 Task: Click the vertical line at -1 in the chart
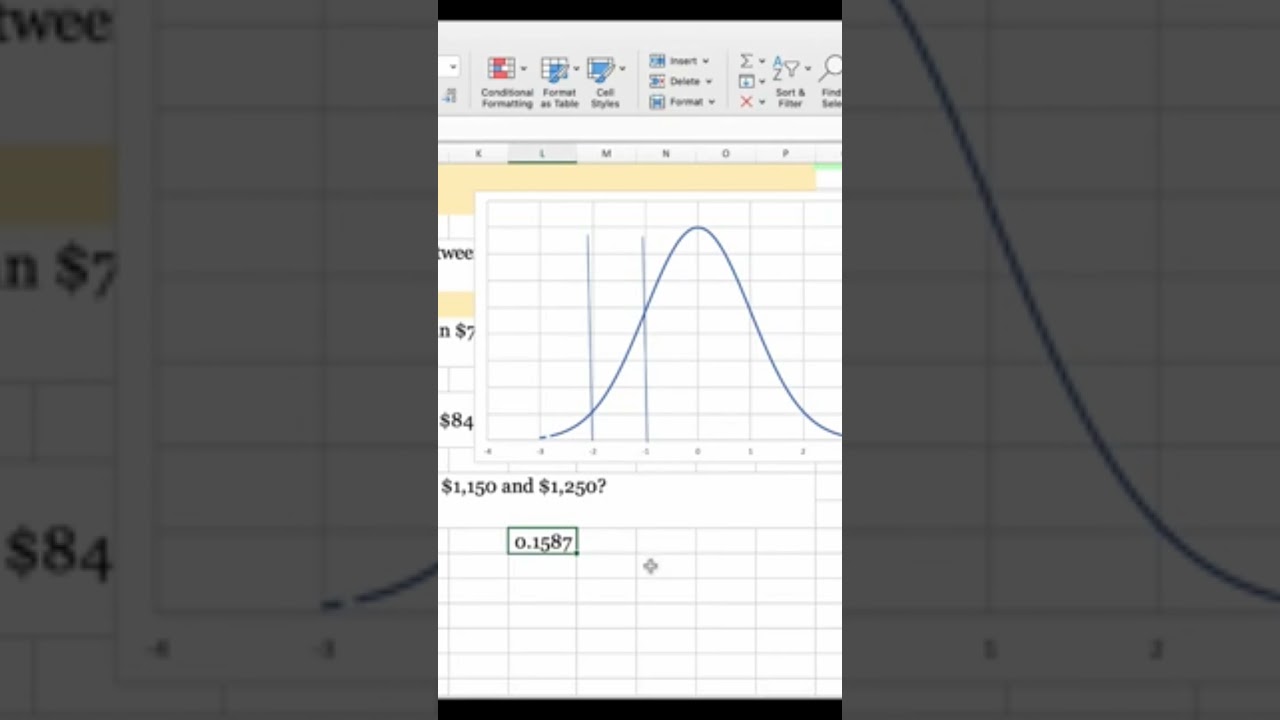645,338
